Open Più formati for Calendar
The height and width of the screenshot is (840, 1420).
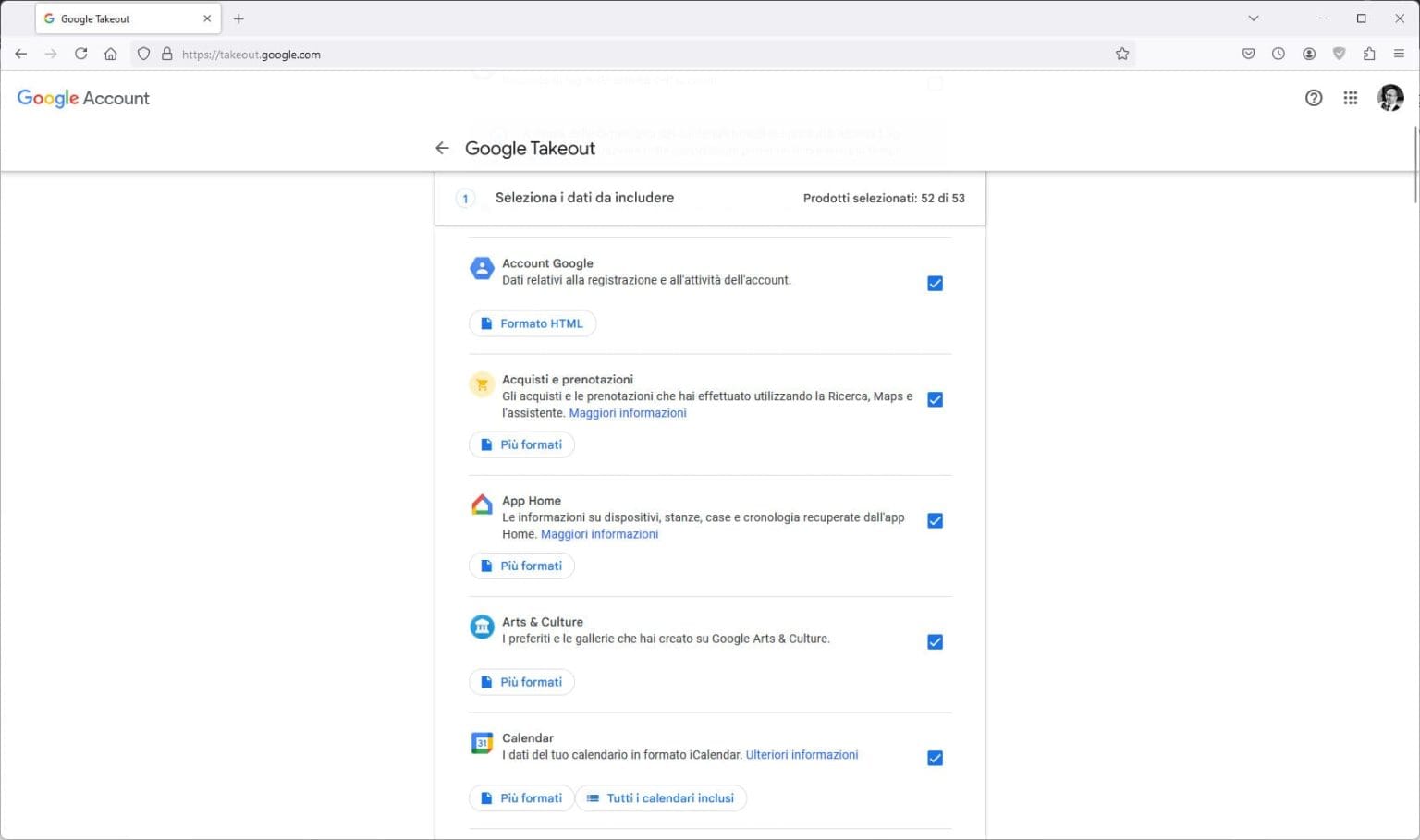(521, 798)
